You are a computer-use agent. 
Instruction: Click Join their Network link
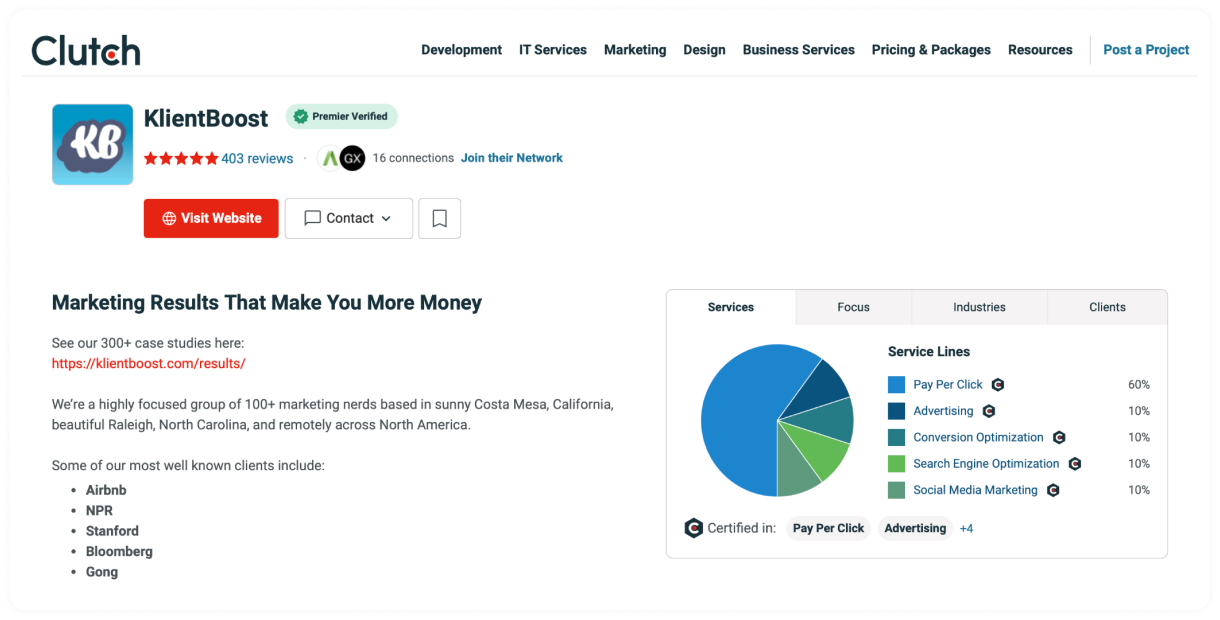coord(512,158)
